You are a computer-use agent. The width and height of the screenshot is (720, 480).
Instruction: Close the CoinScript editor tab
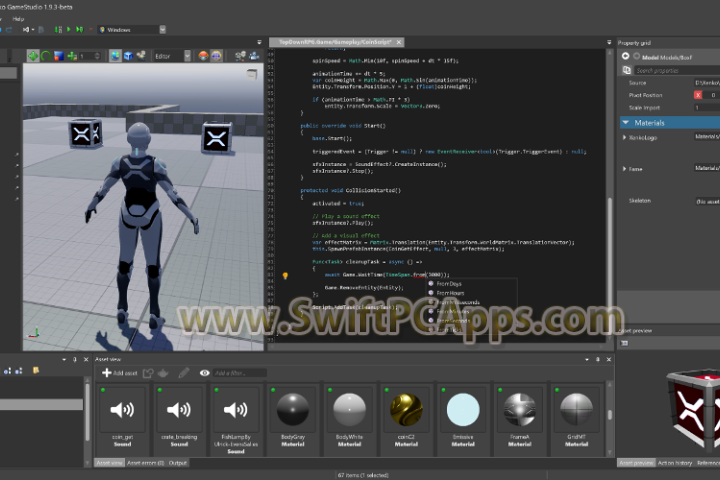[399, 42]
